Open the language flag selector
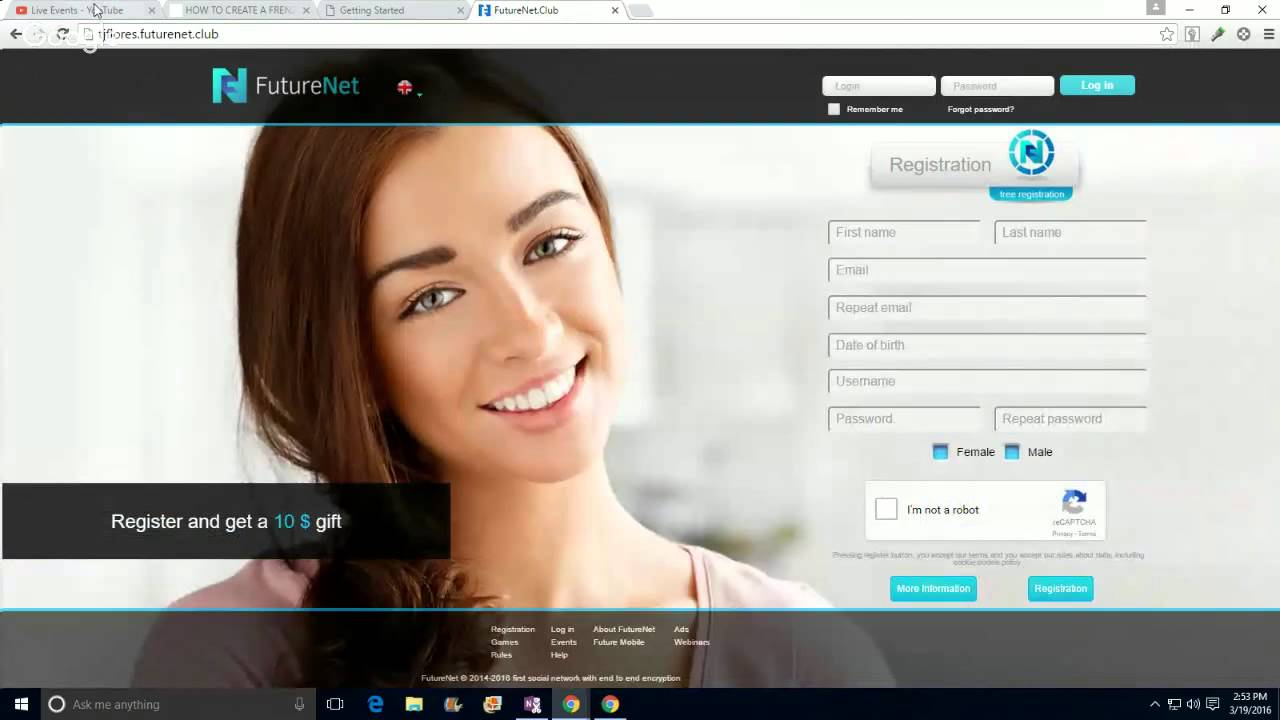Viewport: 1280px width, 720px height. point(407,88)
